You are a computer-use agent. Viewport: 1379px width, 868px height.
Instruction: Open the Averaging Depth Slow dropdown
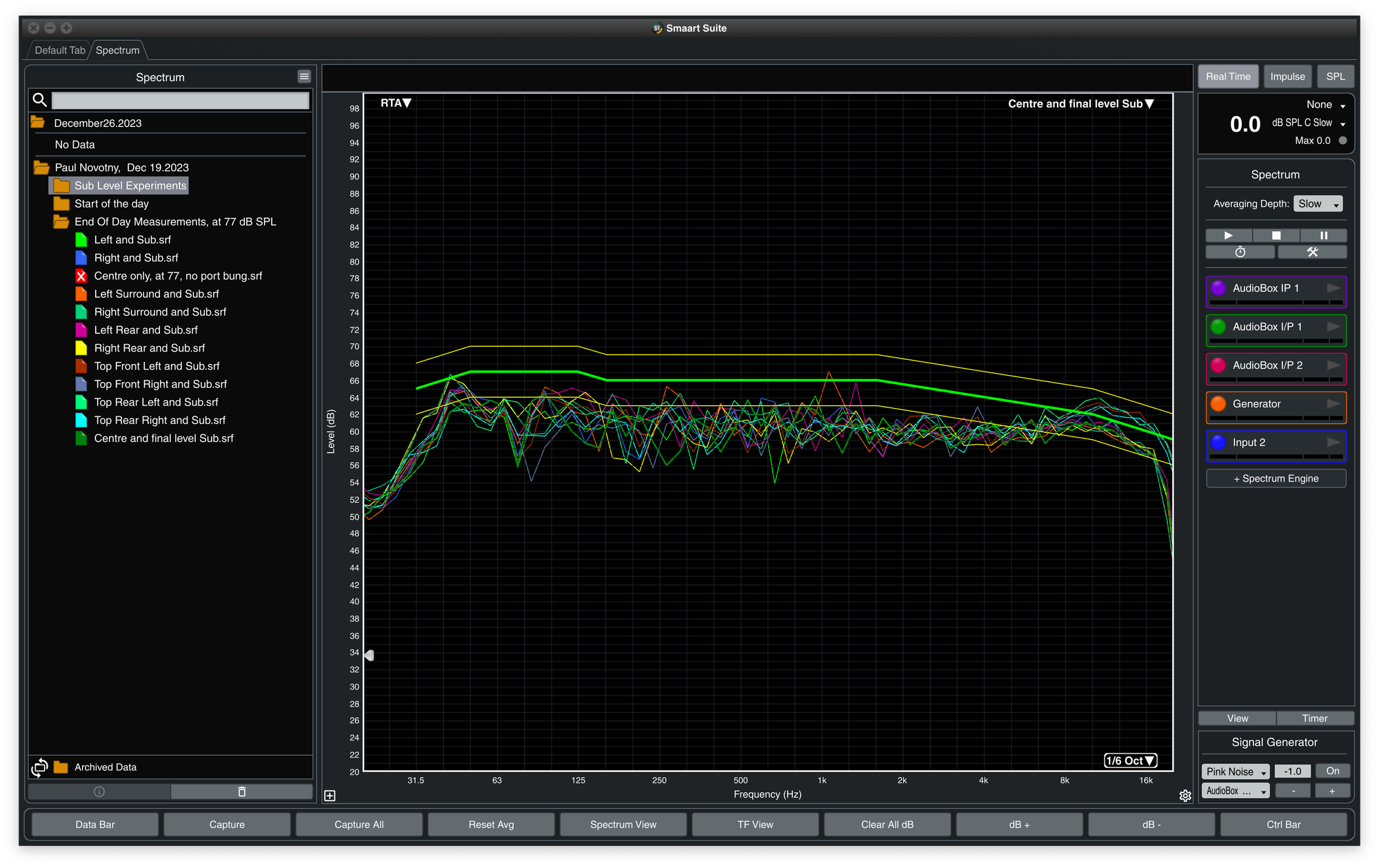click(x=1317, y=204)
